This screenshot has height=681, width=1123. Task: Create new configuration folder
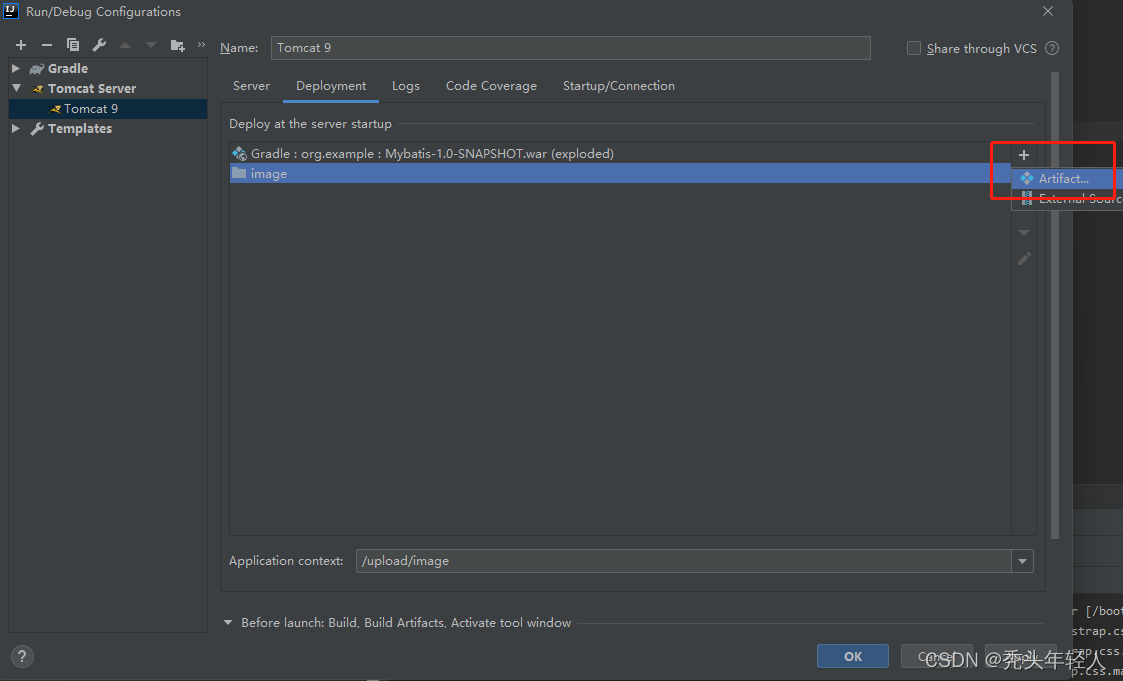click(x=178, y=45)
